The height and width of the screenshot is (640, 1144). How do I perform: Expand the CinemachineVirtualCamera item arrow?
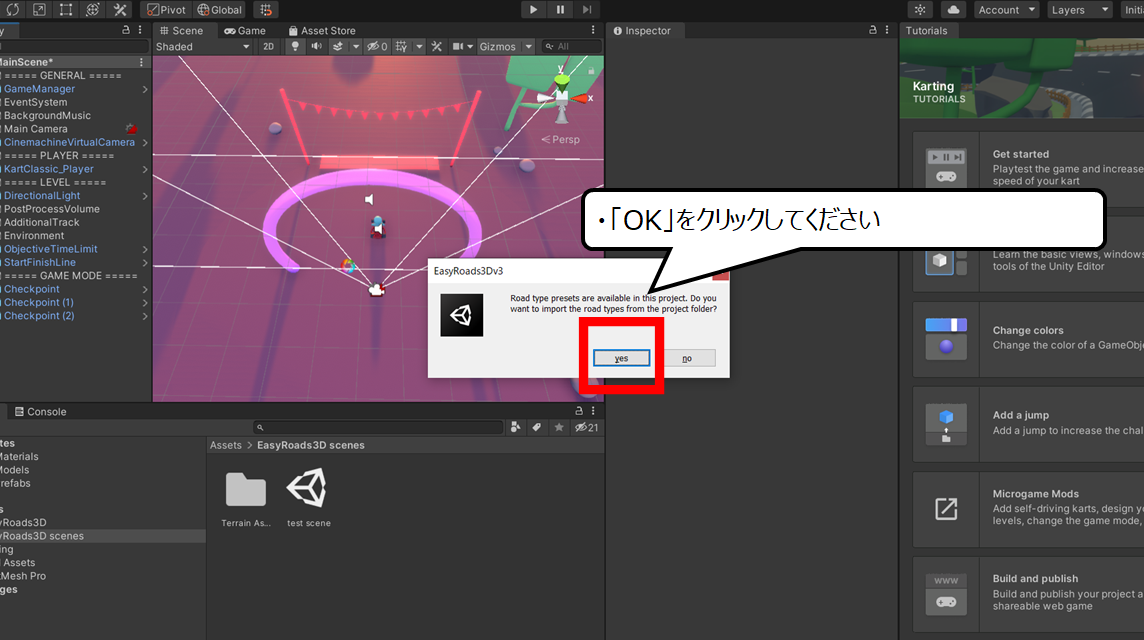coord(145,142)
